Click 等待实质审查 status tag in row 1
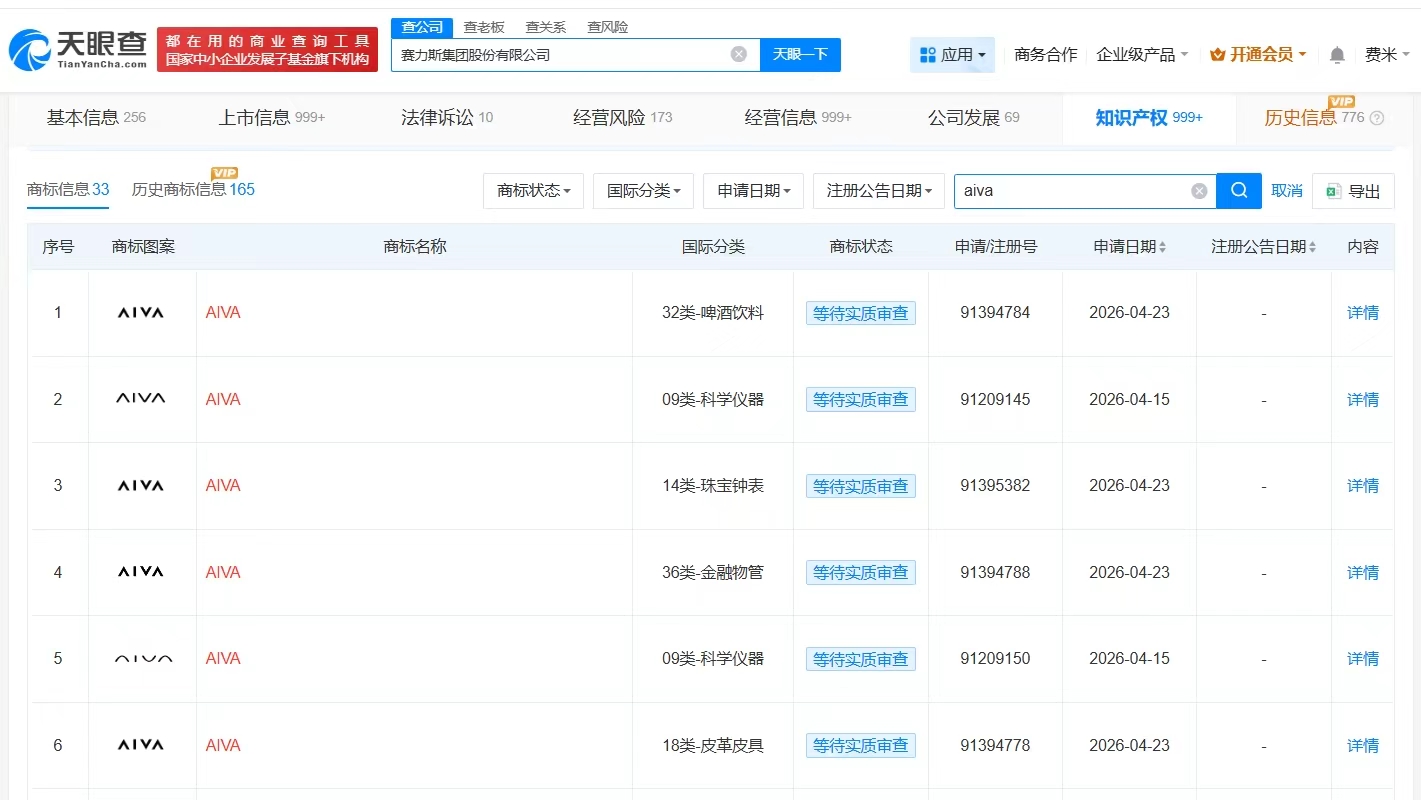 [861, 313]
